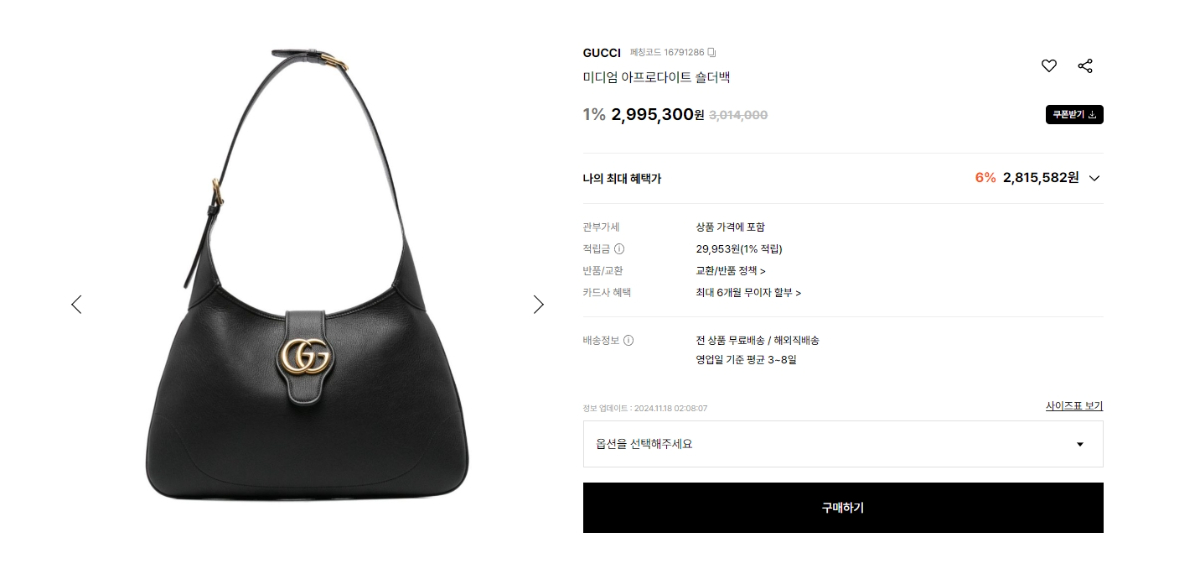Click the 6% 2,815,582원 benefit price
This screenshot has height=569, width=1200.
[x=1027, y=178]
